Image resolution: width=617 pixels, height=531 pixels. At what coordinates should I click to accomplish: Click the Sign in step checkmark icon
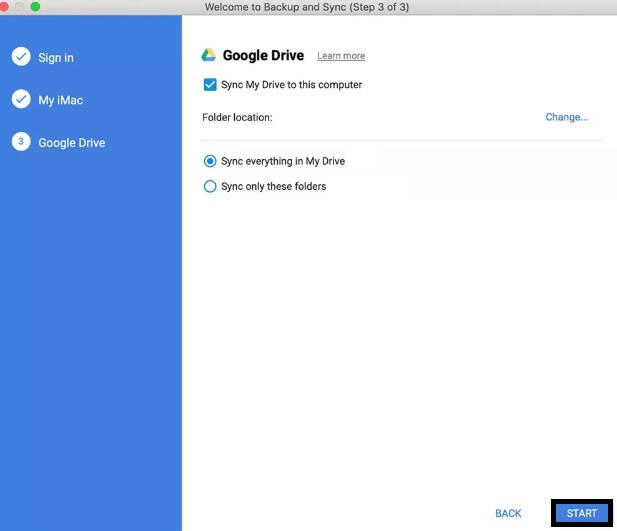click(21, 57)
